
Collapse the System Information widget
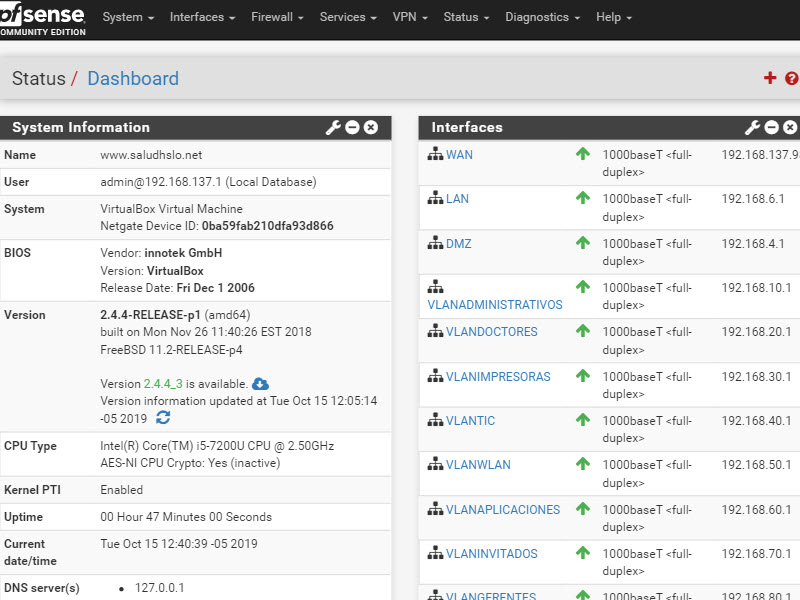(x=352, y=127)
